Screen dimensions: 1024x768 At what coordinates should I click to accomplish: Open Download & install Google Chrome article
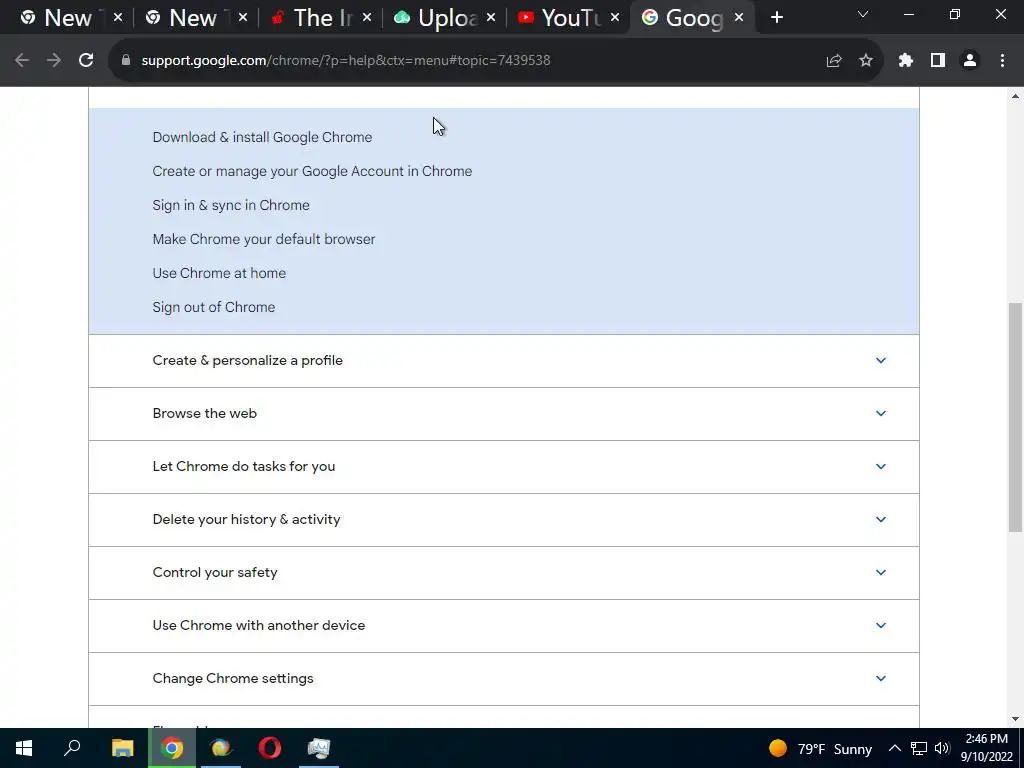coord(262,137)
